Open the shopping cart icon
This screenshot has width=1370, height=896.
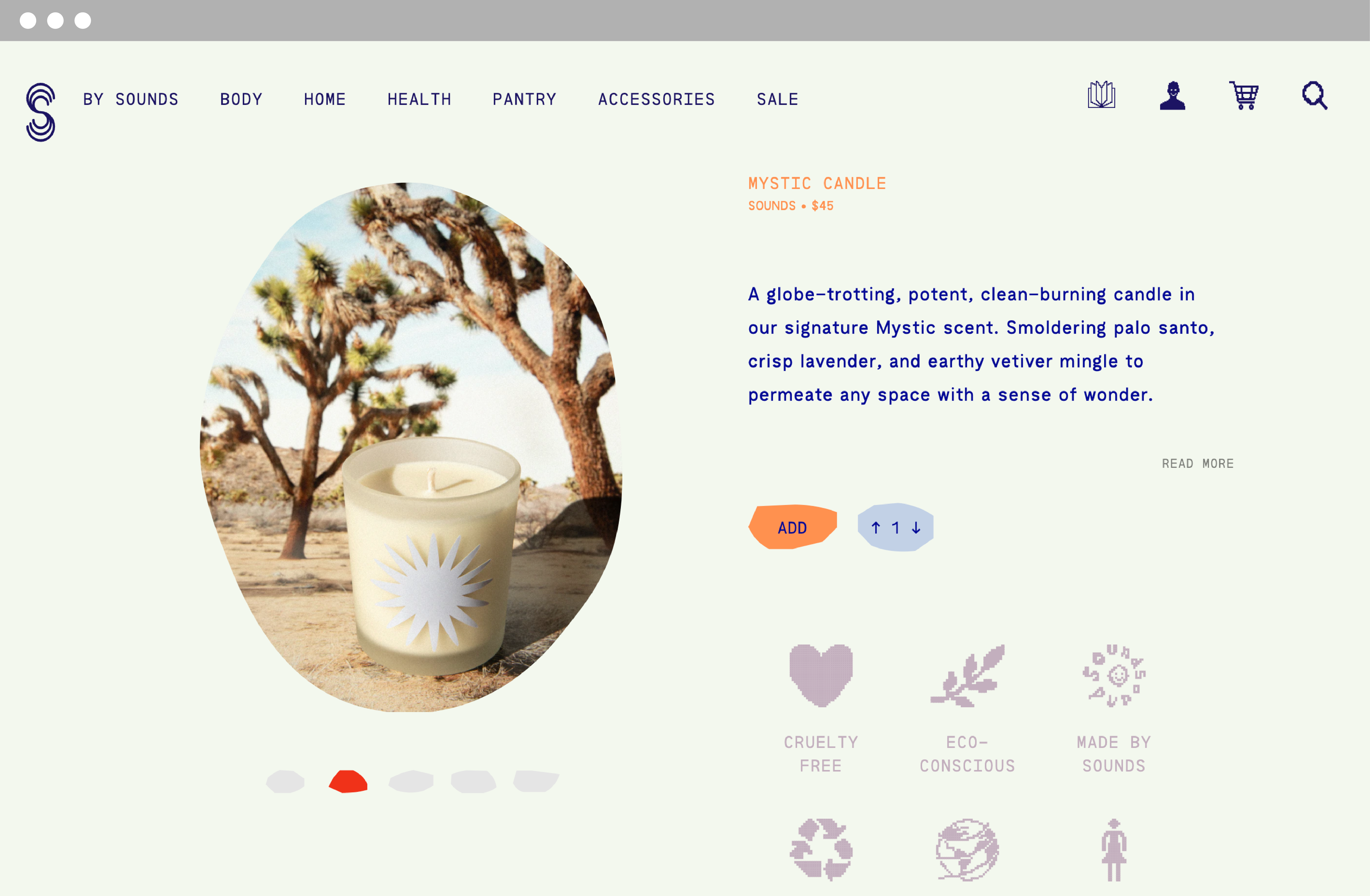1244,96
